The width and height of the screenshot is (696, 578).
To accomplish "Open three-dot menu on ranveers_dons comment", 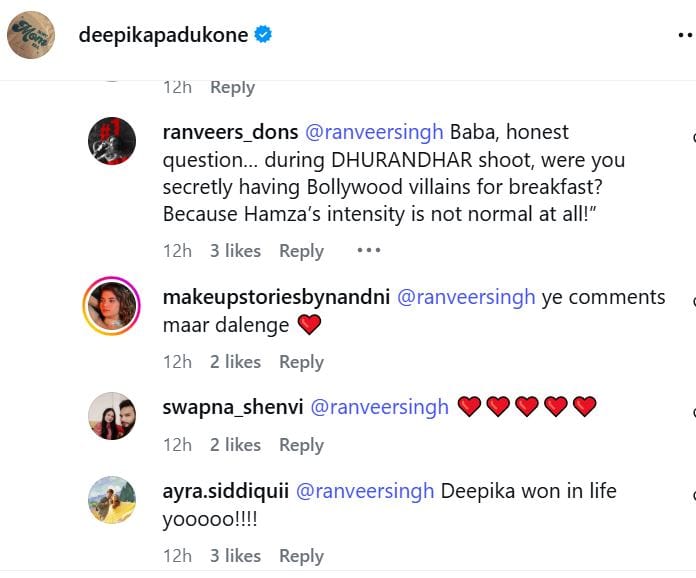I will (x=368, y=251).
